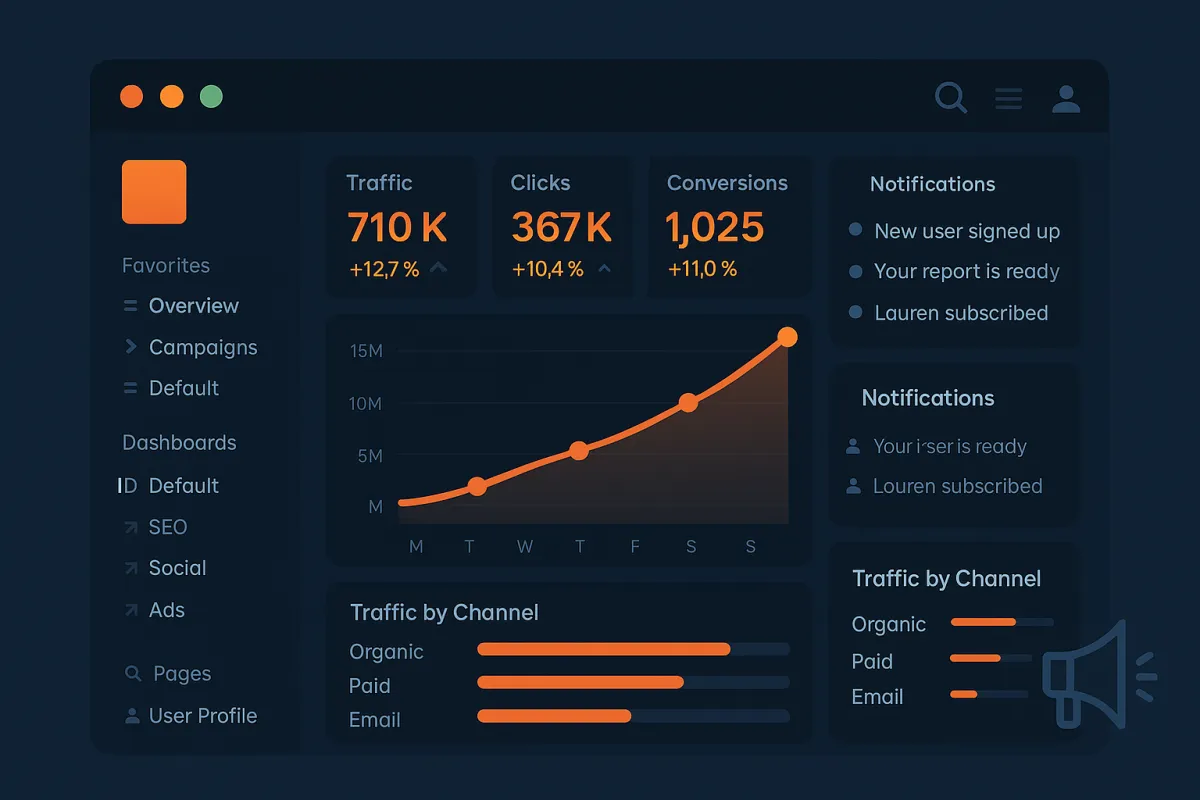This screenshot has height=800, width=1200.
Task: Click the +11,0 % conversions change value
Action: click(x=702, y=269)
